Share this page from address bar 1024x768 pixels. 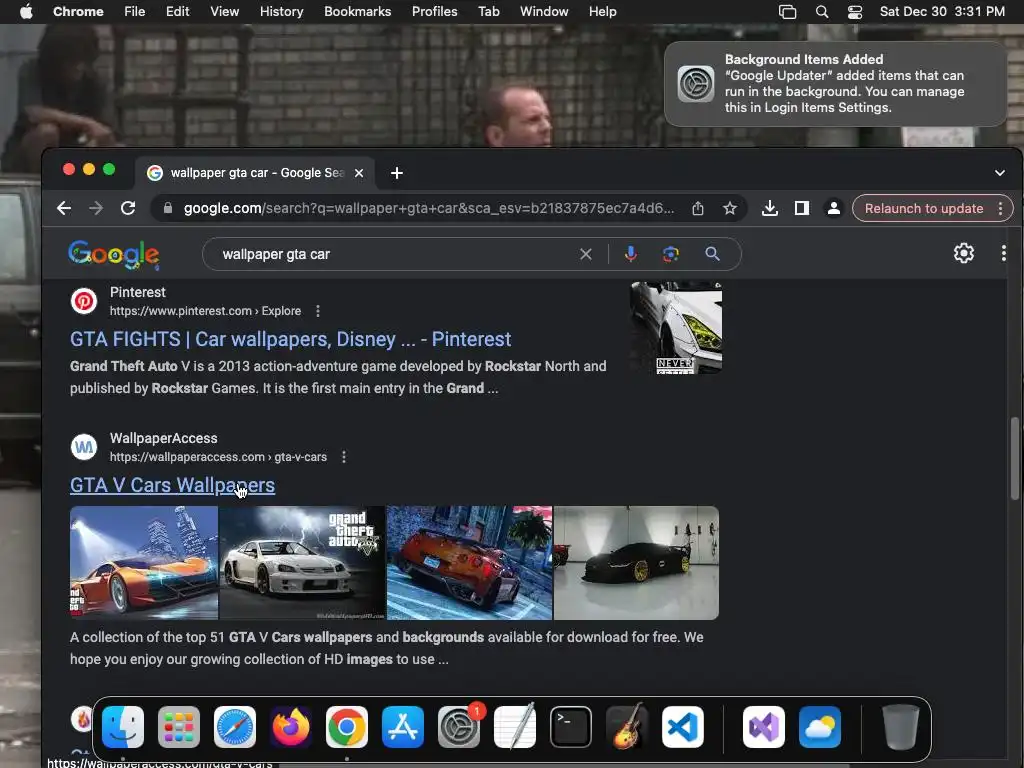pyautogui.click(x=697, y=208)
